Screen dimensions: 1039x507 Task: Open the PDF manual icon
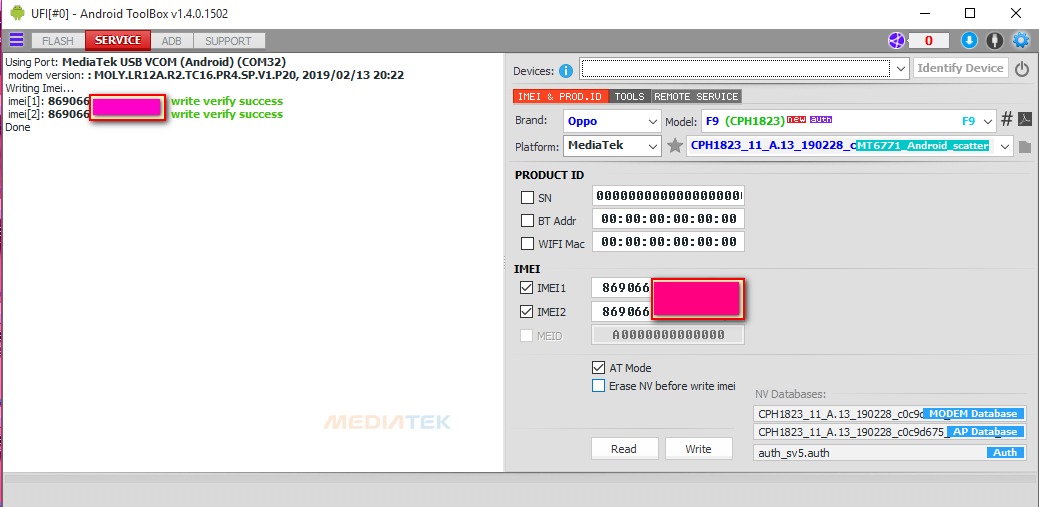1024,119
